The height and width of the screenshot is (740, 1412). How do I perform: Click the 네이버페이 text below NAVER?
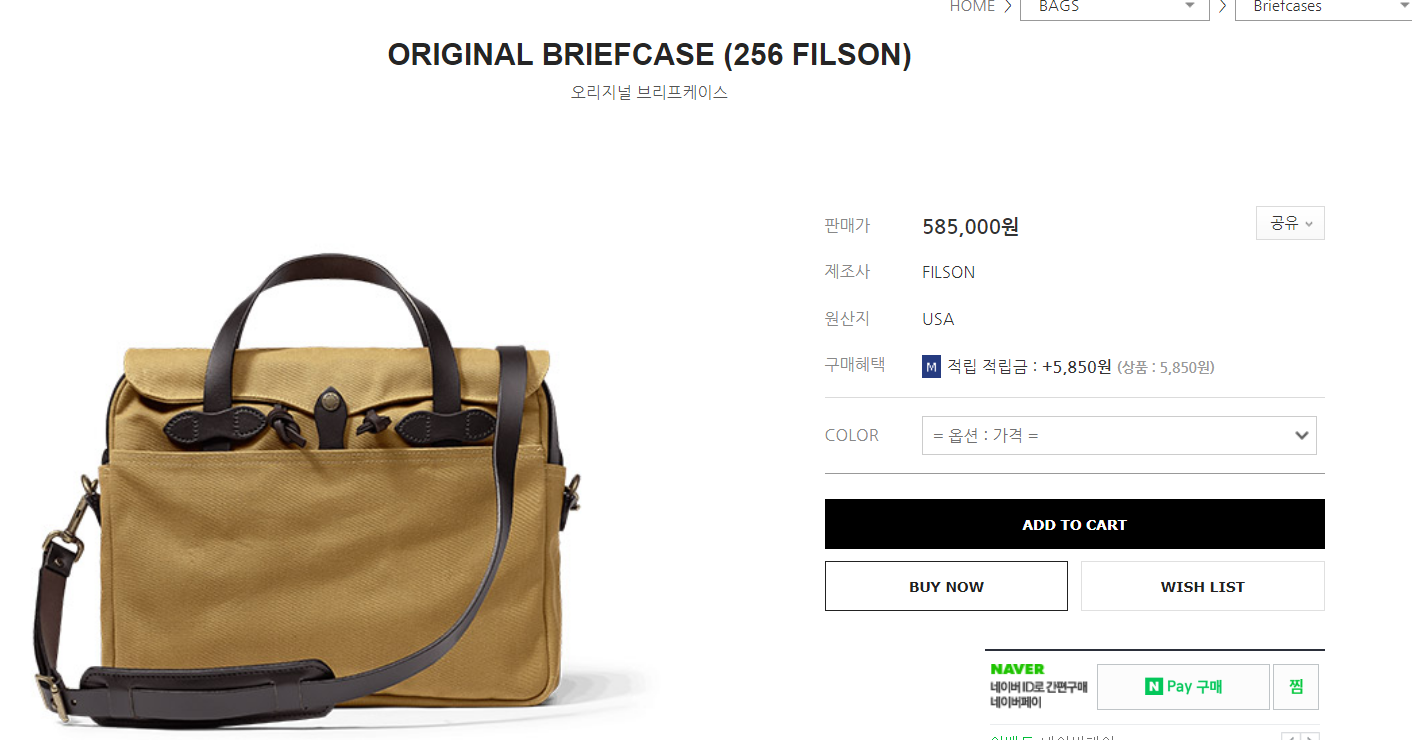coord(1015,703)
